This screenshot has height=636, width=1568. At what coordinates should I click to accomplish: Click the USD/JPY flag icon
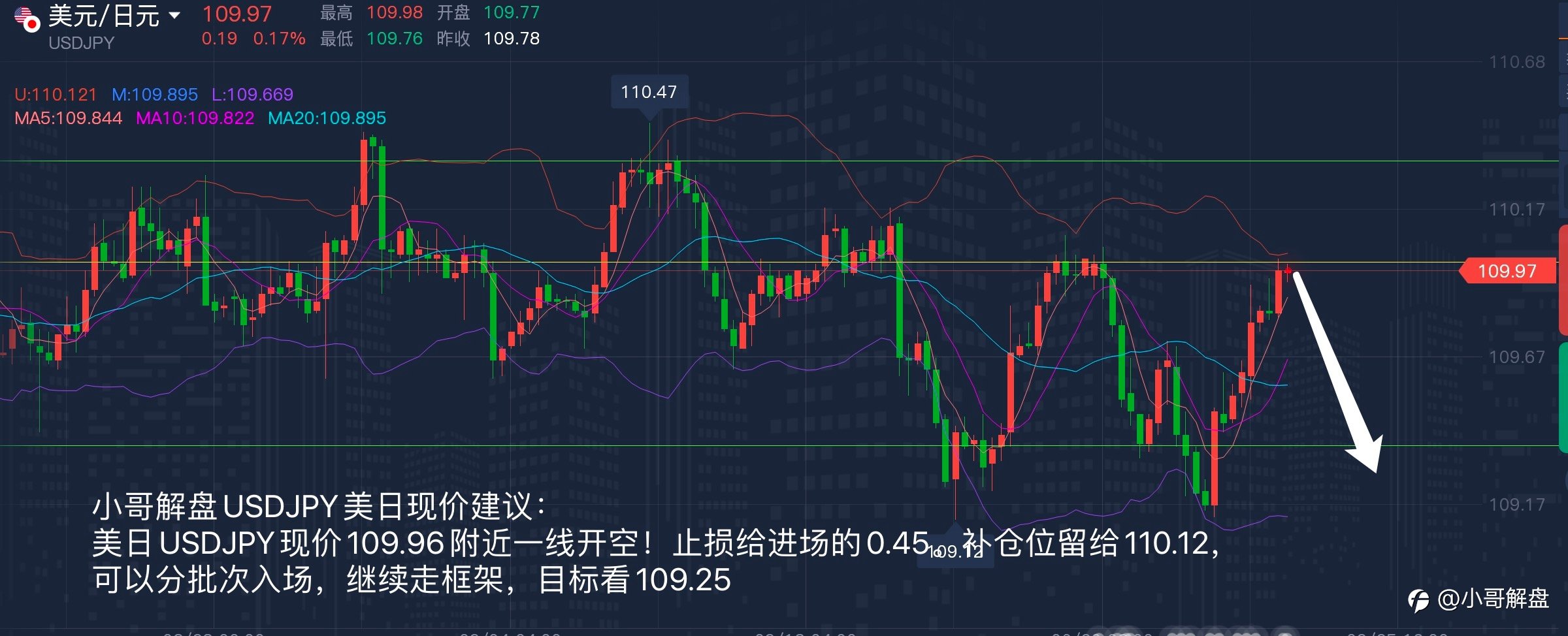point(27,19)
